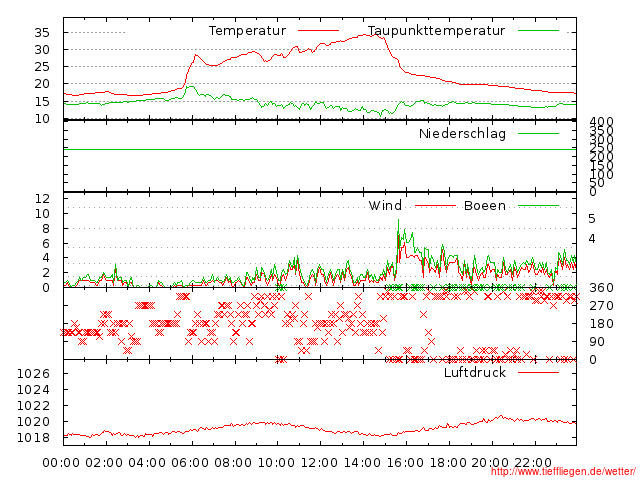Click the 35 temperature axis value
Image resolution: width=640 pixels, height=480 pixels.
[42, 33]
